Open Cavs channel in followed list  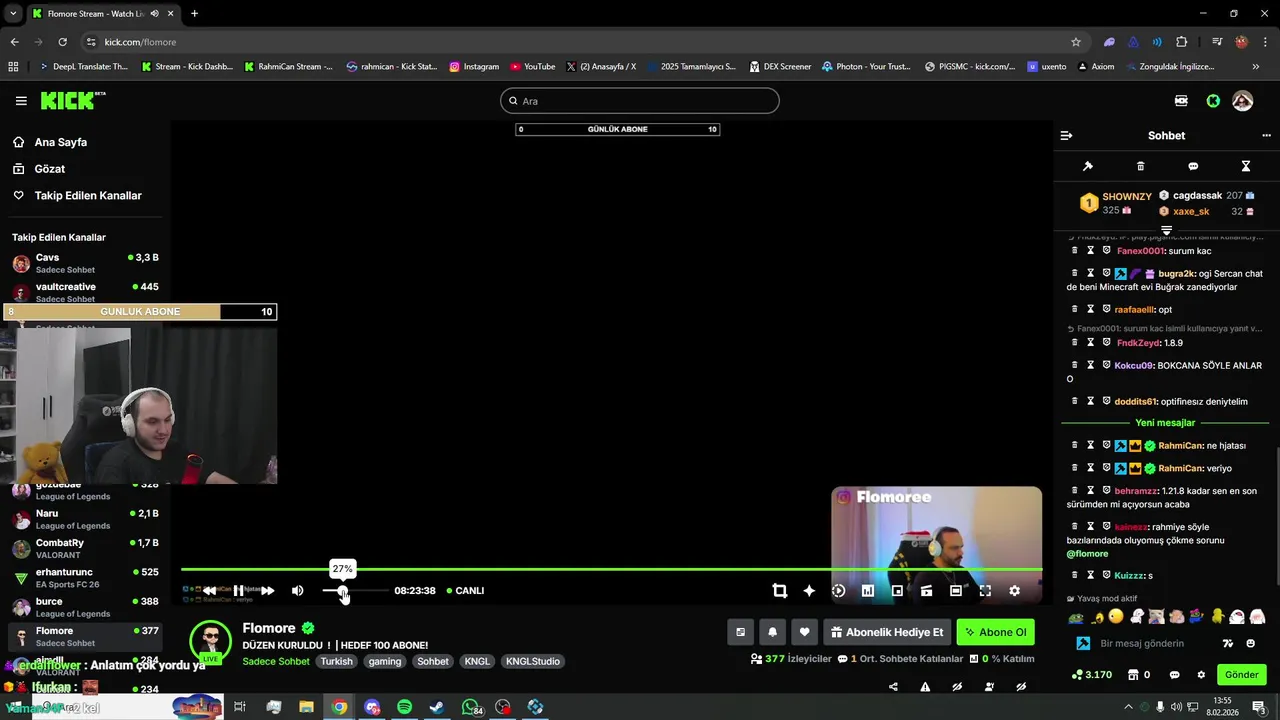(85, 264)
